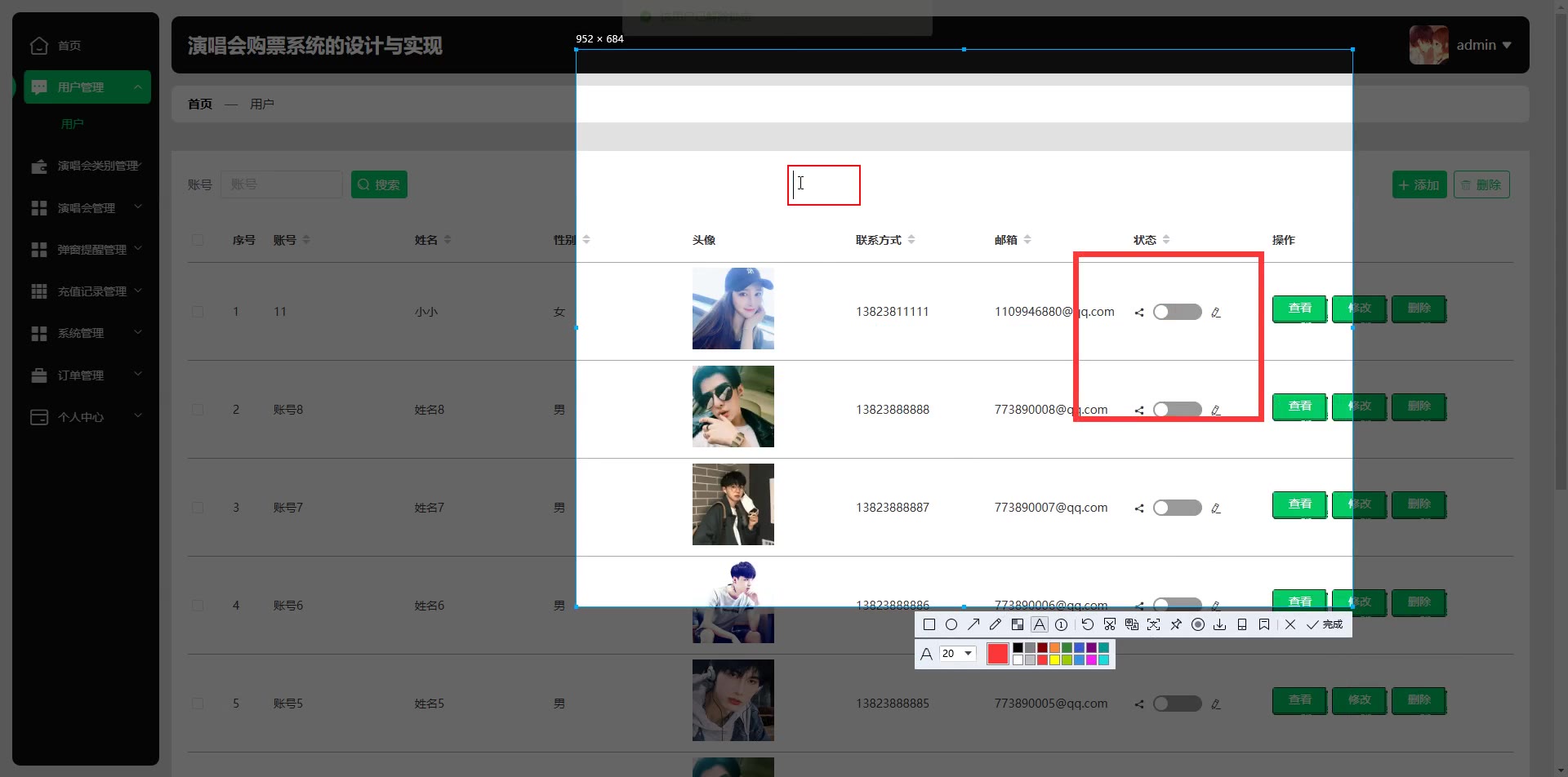Toggle the status switch for 账号7

click(x=1178, y=508)
